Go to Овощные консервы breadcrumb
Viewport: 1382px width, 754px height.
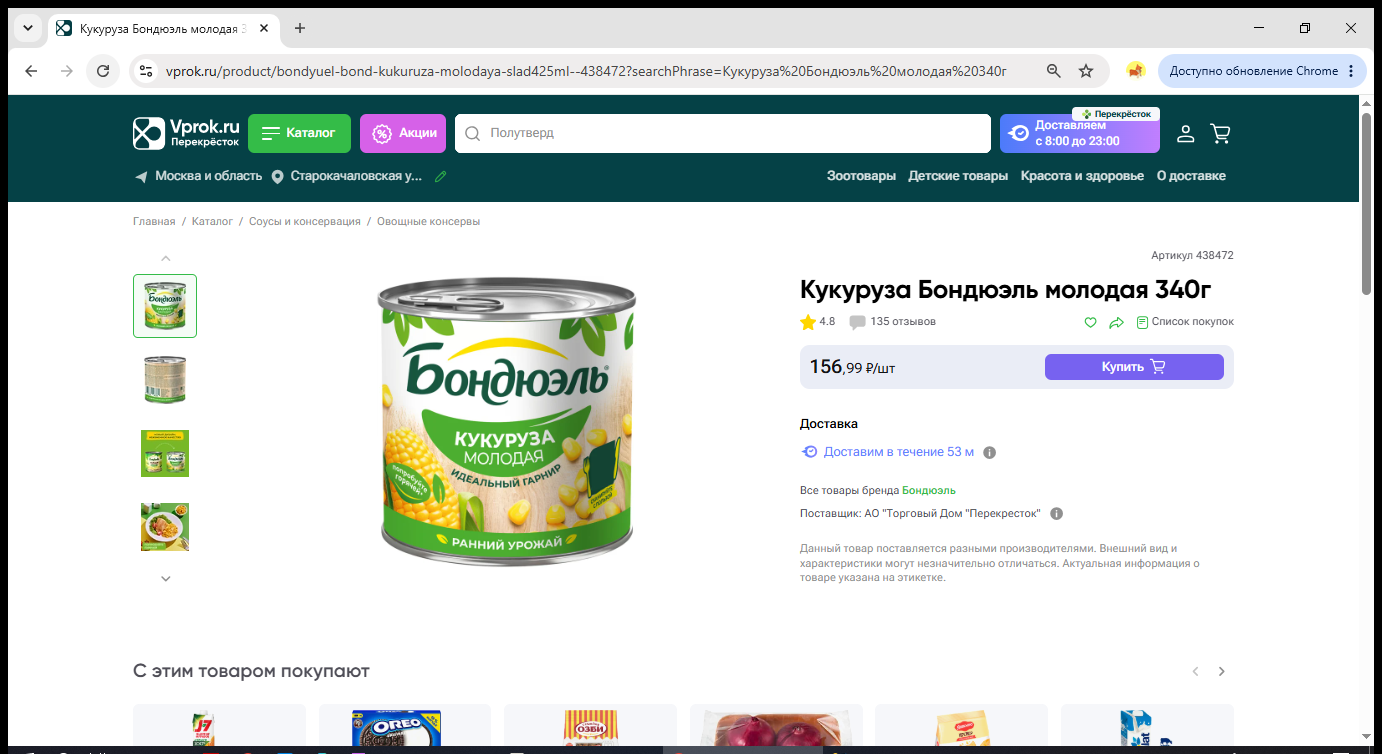coord(428,221)
